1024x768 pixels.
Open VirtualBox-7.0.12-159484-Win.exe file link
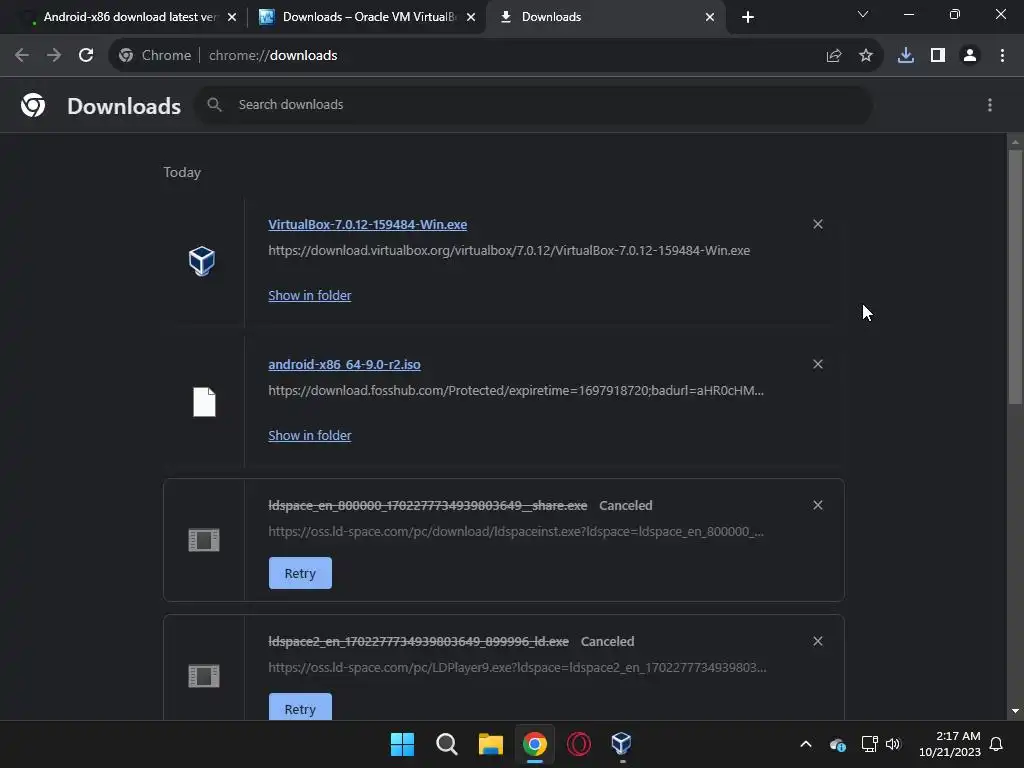coord(368,224)
